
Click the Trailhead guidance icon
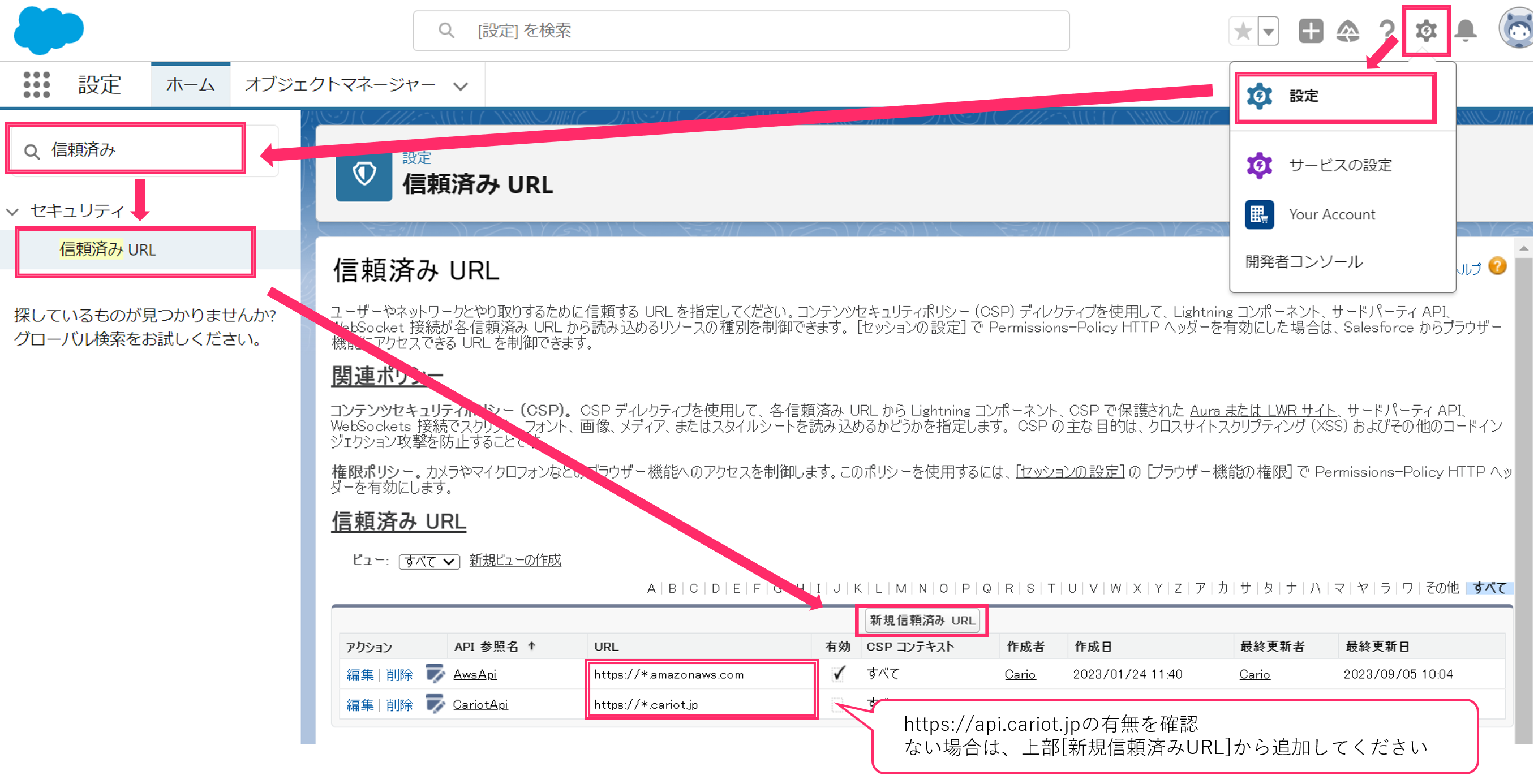click(x=1347, y=31)
